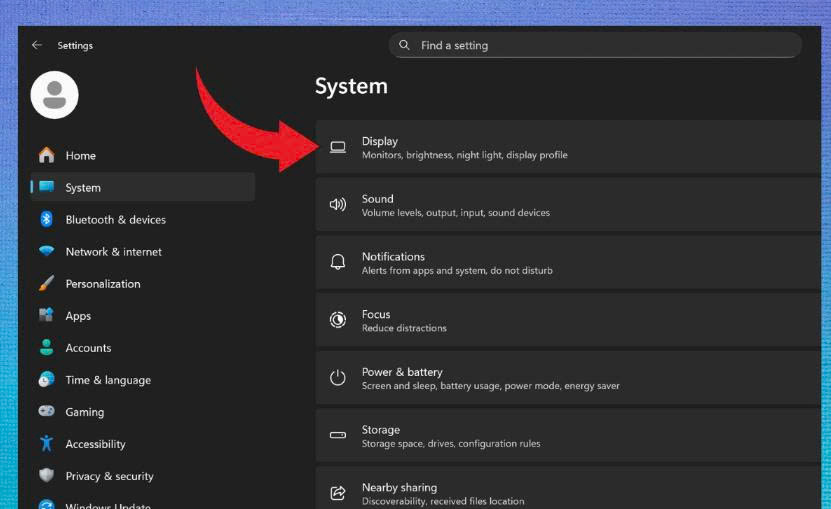Open Accounts settings section
This screenshot has width=831, height=509.
click(x=143, y=348)
